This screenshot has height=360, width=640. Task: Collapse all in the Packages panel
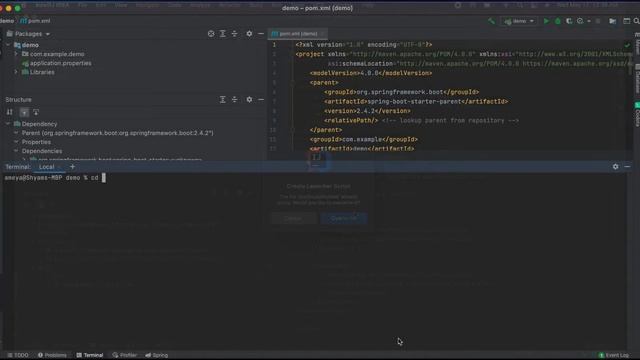[x=234, y=34]
